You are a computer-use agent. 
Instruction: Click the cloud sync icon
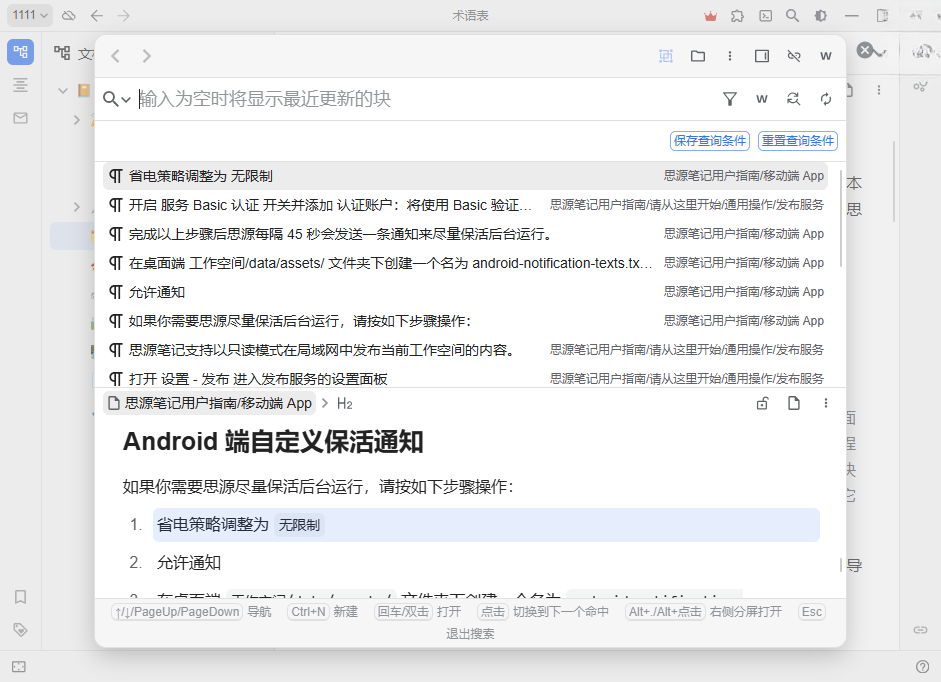(69, 16)
